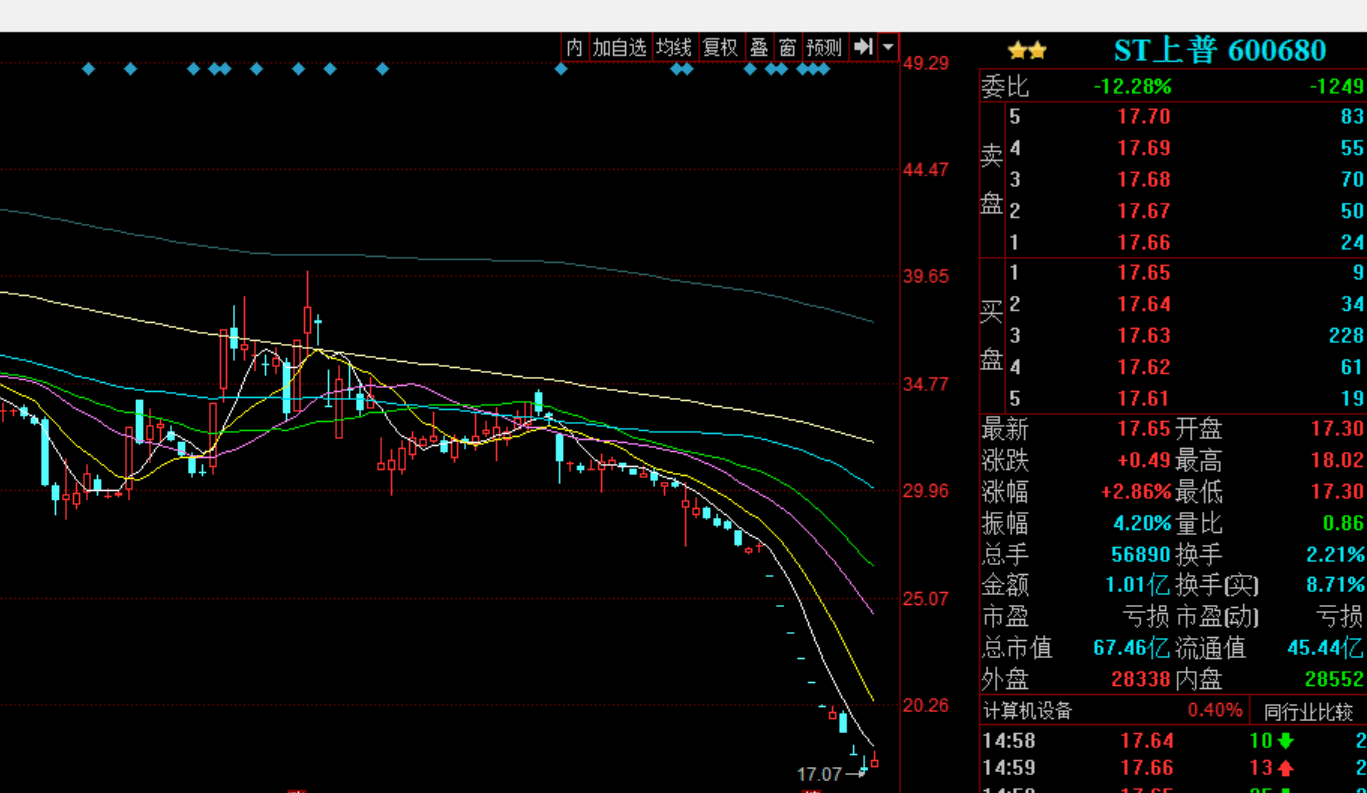
Task: Click the 卖盘 sell-side label
Action: 991,180
